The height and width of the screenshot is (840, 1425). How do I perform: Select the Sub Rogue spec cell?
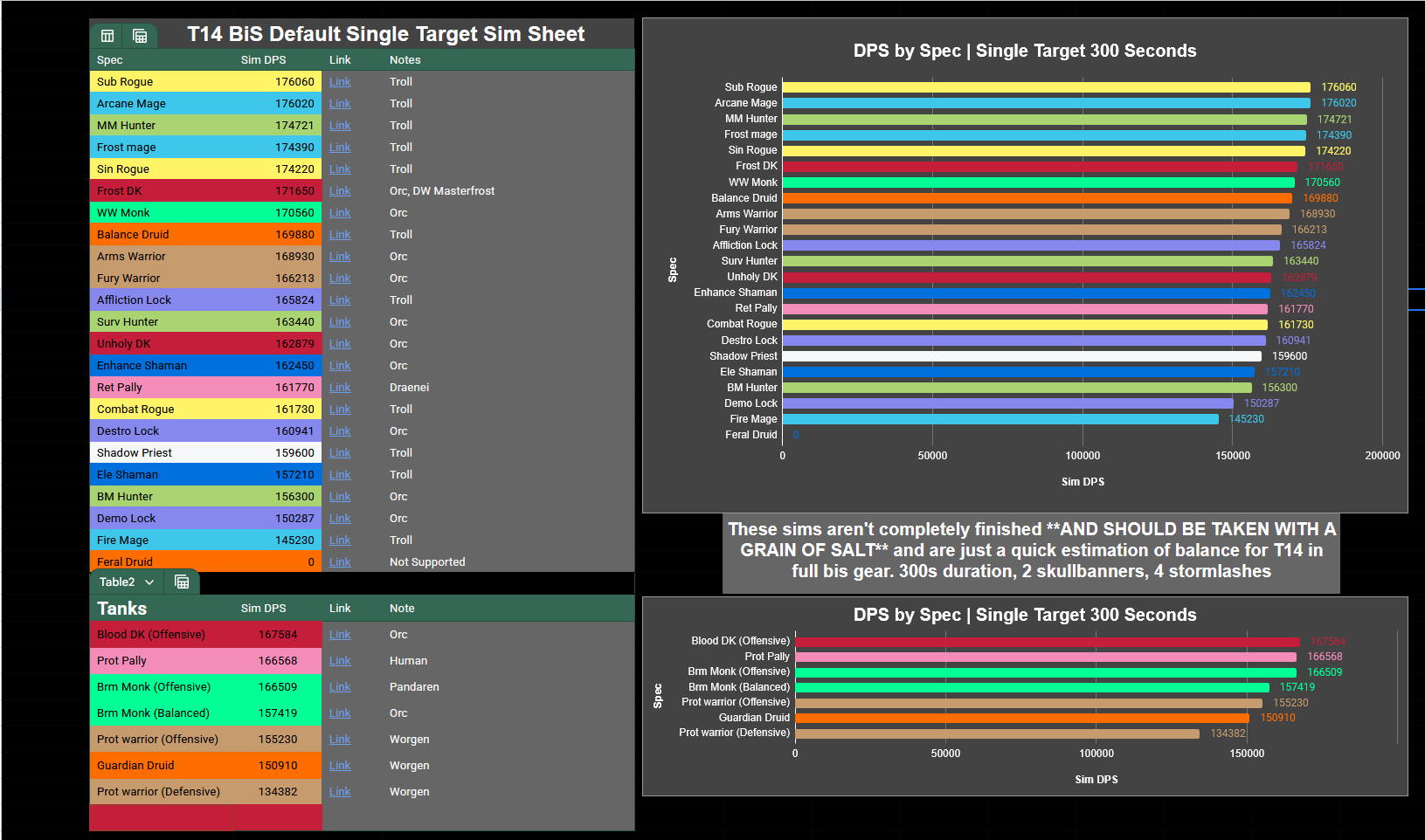(x=161, y=82)
